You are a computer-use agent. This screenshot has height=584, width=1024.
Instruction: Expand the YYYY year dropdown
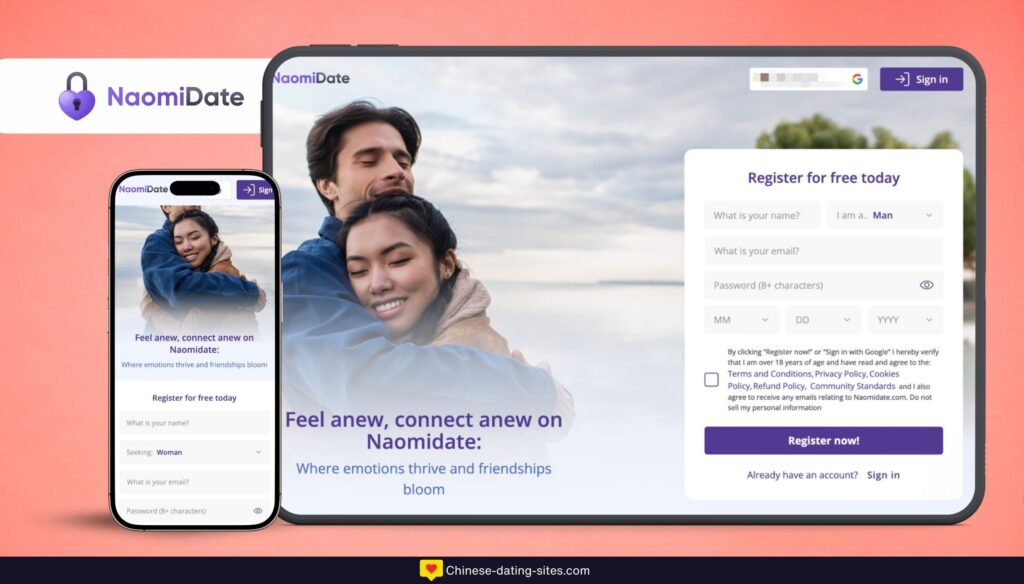pos(905,320)
